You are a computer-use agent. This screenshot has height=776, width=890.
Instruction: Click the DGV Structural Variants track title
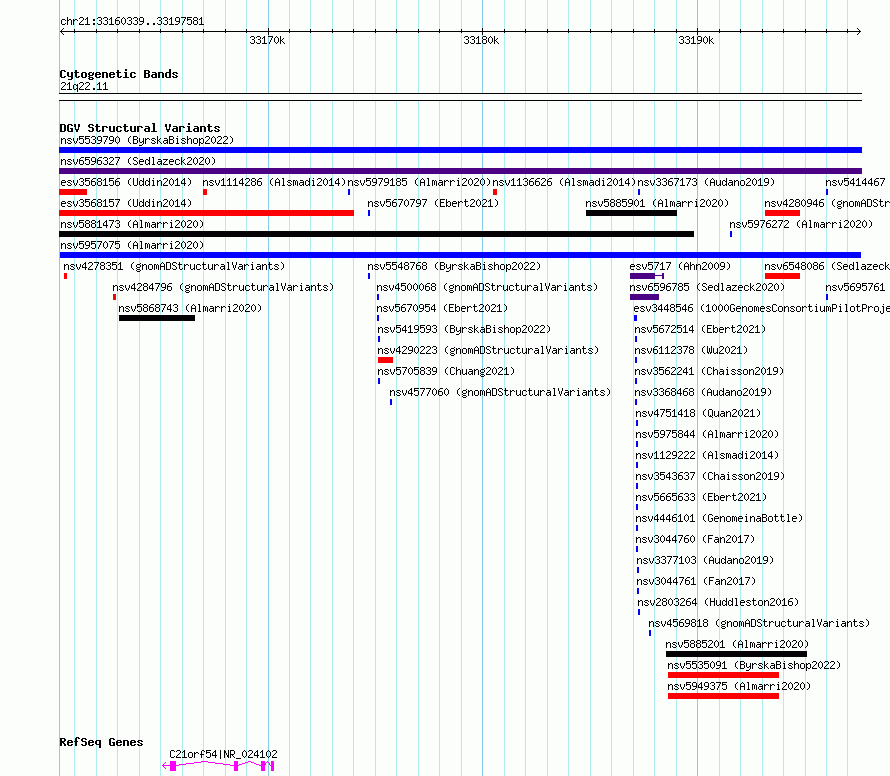(x=140, y=128)
